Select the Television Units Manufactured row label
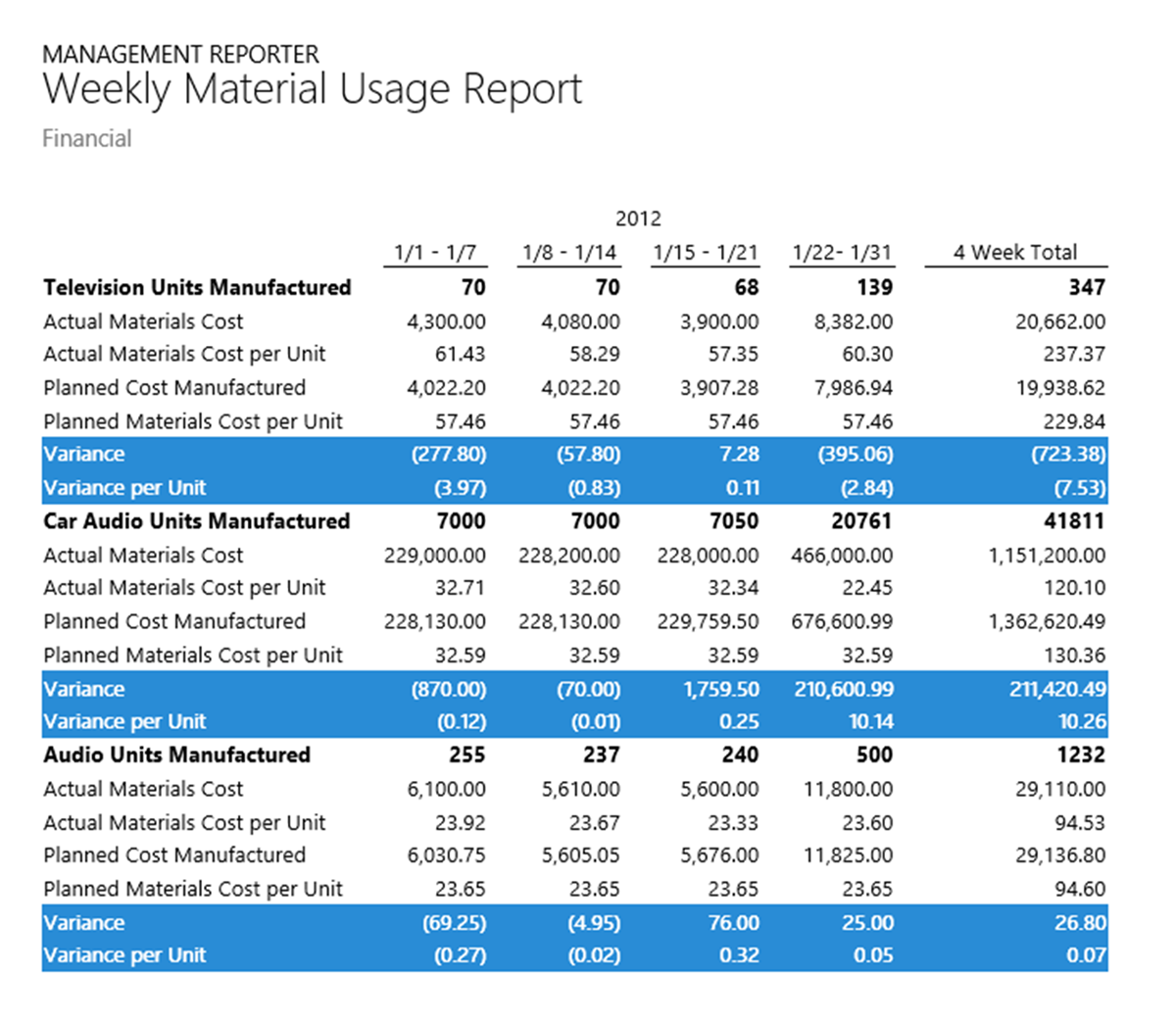 pyautogui.click(x=197, y=288)
